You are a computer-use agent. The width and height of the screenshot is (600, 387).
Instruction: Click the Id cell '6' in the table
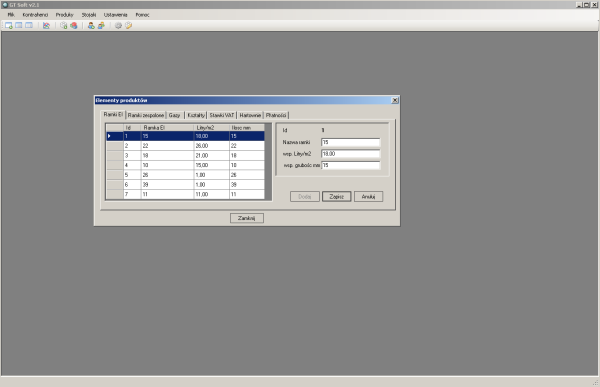pos(132,185)
